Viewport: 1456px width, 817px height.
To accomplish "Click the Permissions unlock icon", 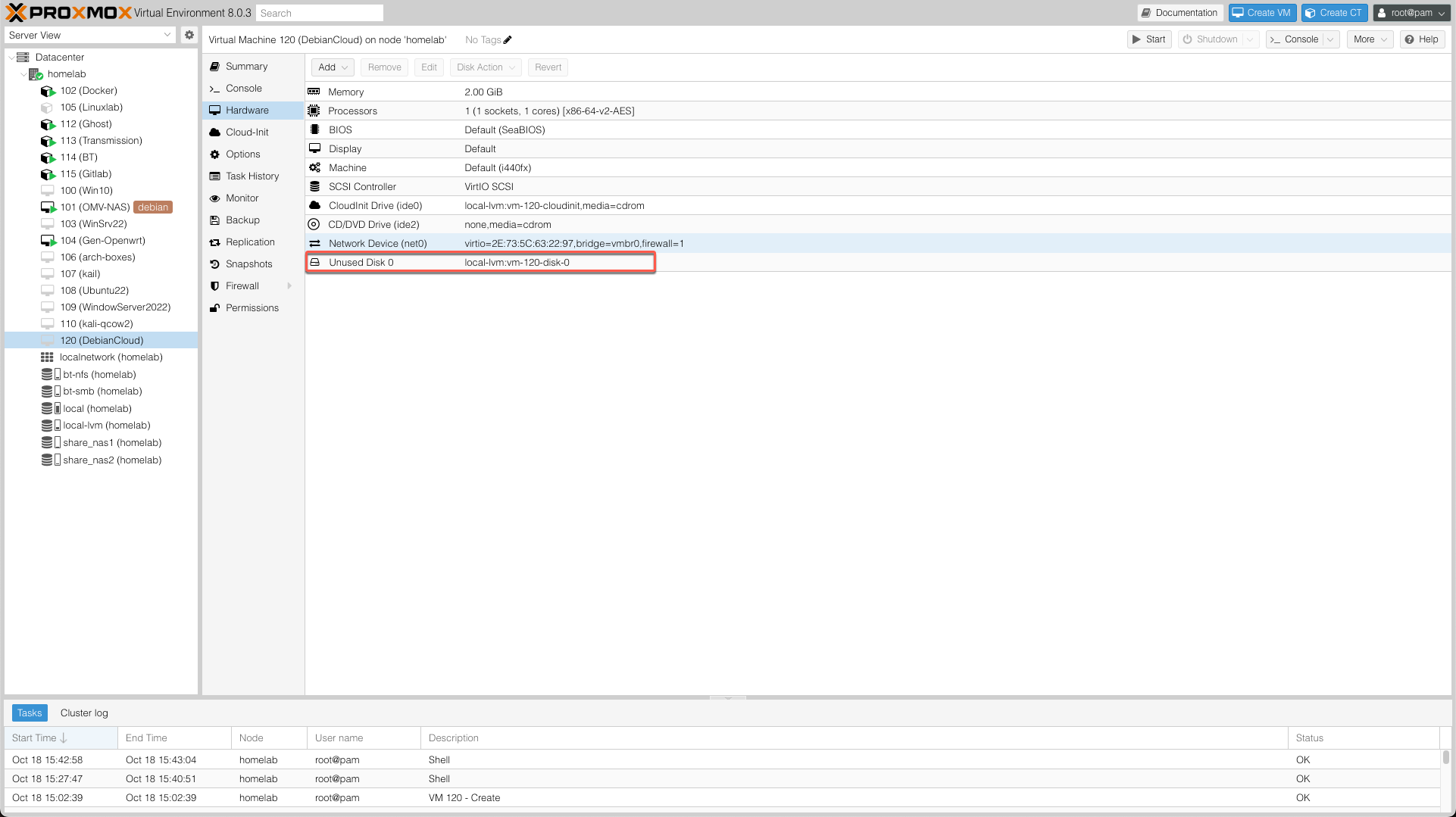I will point(215,308).
